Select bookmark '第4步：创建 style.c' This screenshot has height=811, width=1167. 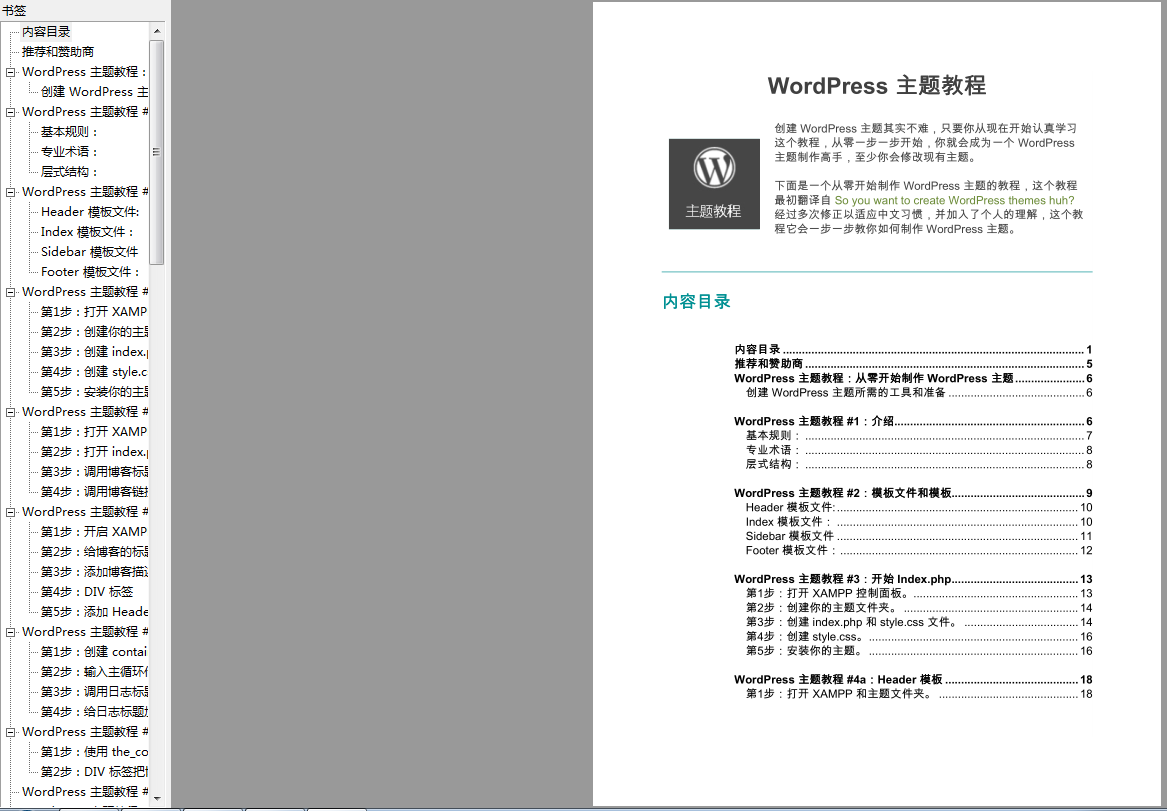(95, 372)
